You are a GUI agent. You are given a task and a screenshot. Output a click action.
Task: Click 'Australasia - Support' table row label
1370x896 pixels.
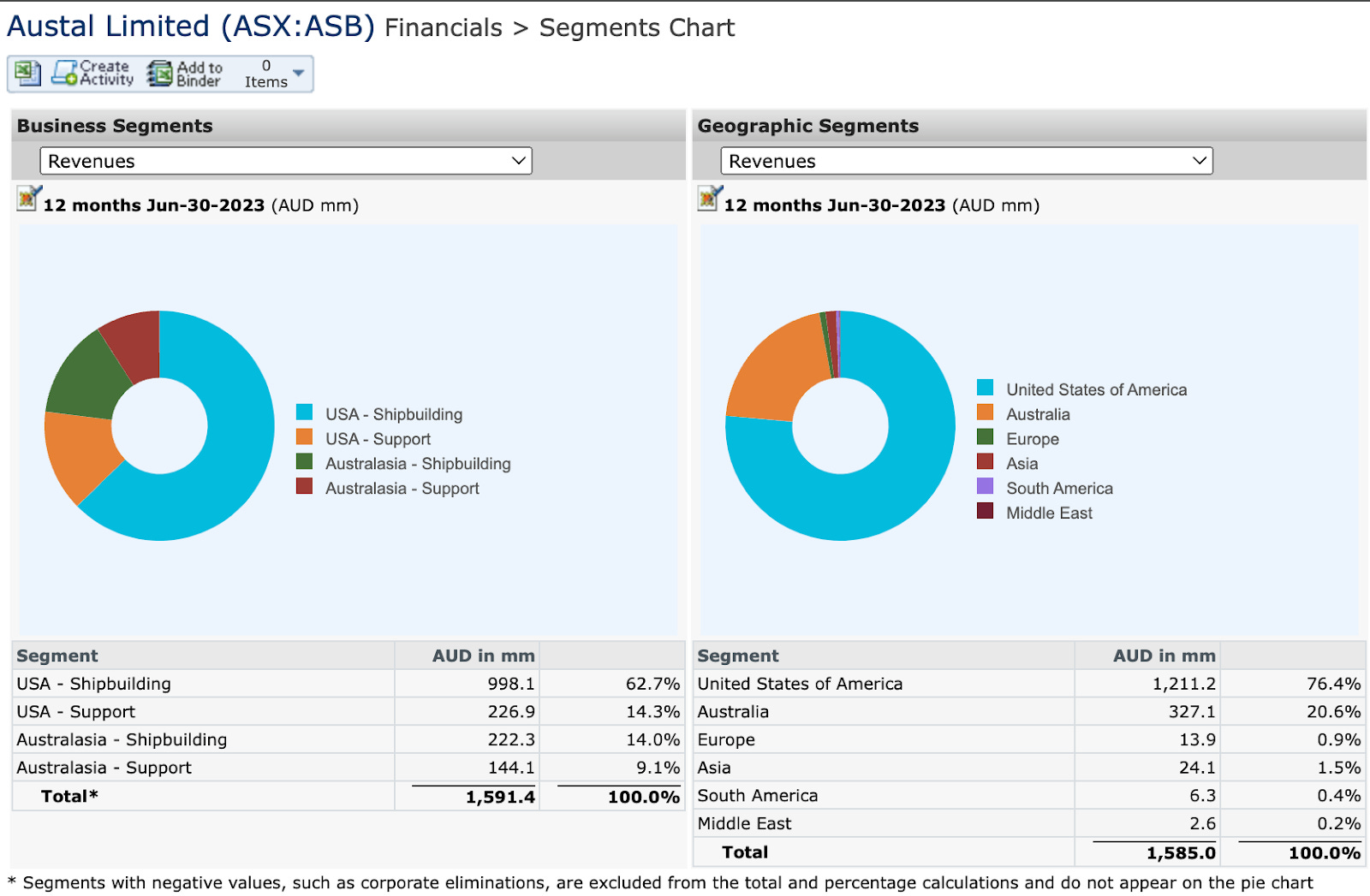click(x=104, y=768)
